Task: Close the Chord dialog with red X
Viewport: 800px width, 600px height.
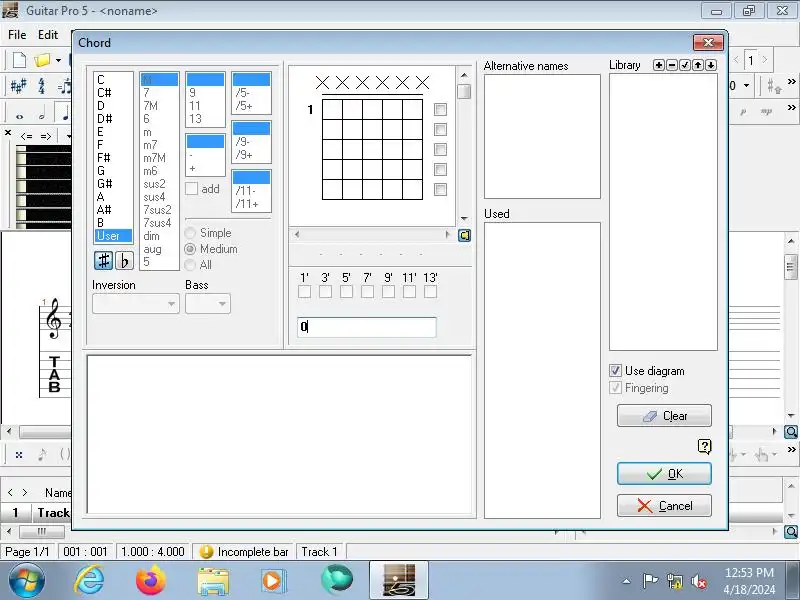Action: pos(708,42)
